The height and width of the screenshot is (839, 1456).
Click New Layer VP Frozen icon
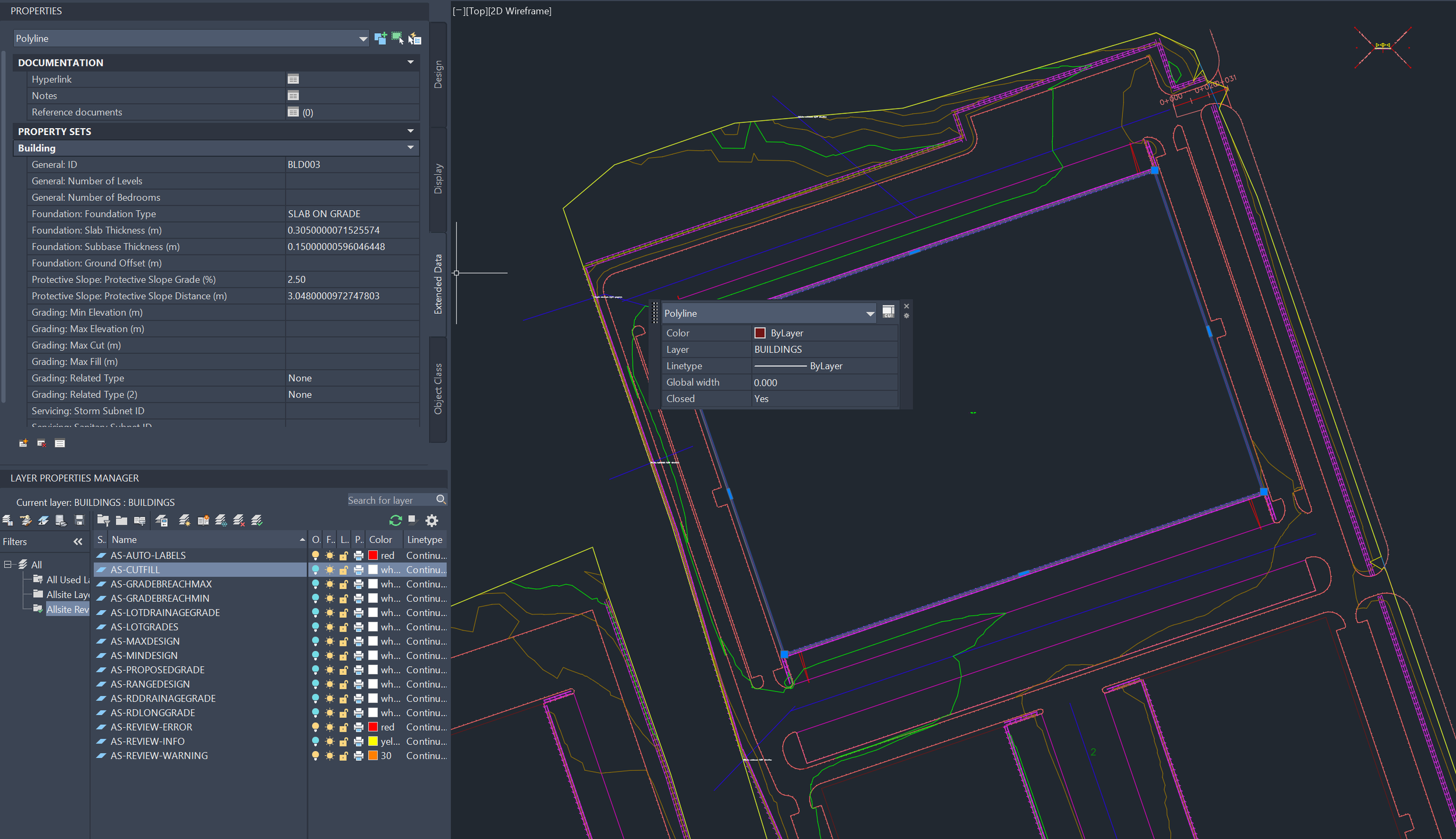click(x=221, y=520)
